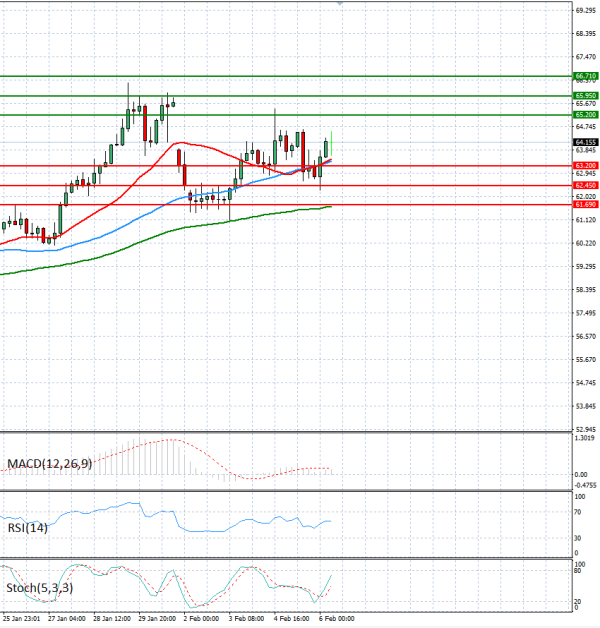Viewport: 600px width, 628px height.
Task: Select the 61.690 red support price label
Action: point(585,204)
